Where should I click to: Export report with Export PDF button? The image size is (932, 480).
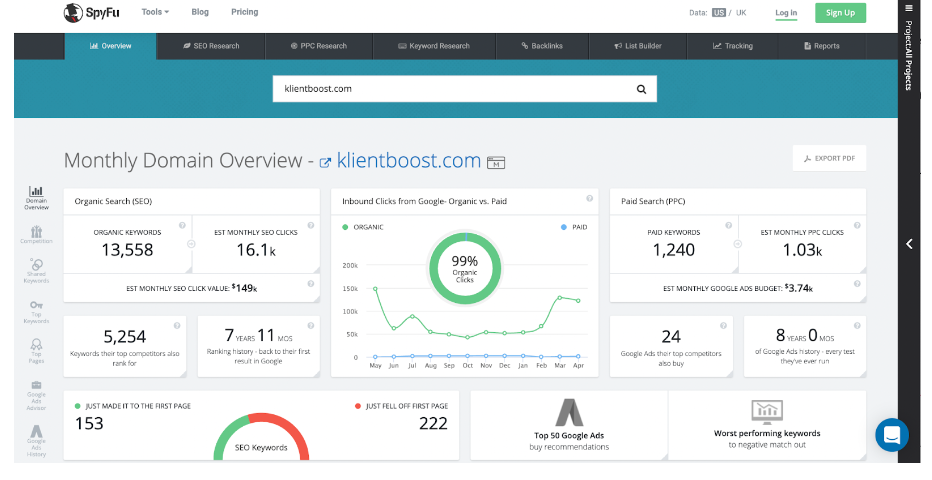click(829, 158)
